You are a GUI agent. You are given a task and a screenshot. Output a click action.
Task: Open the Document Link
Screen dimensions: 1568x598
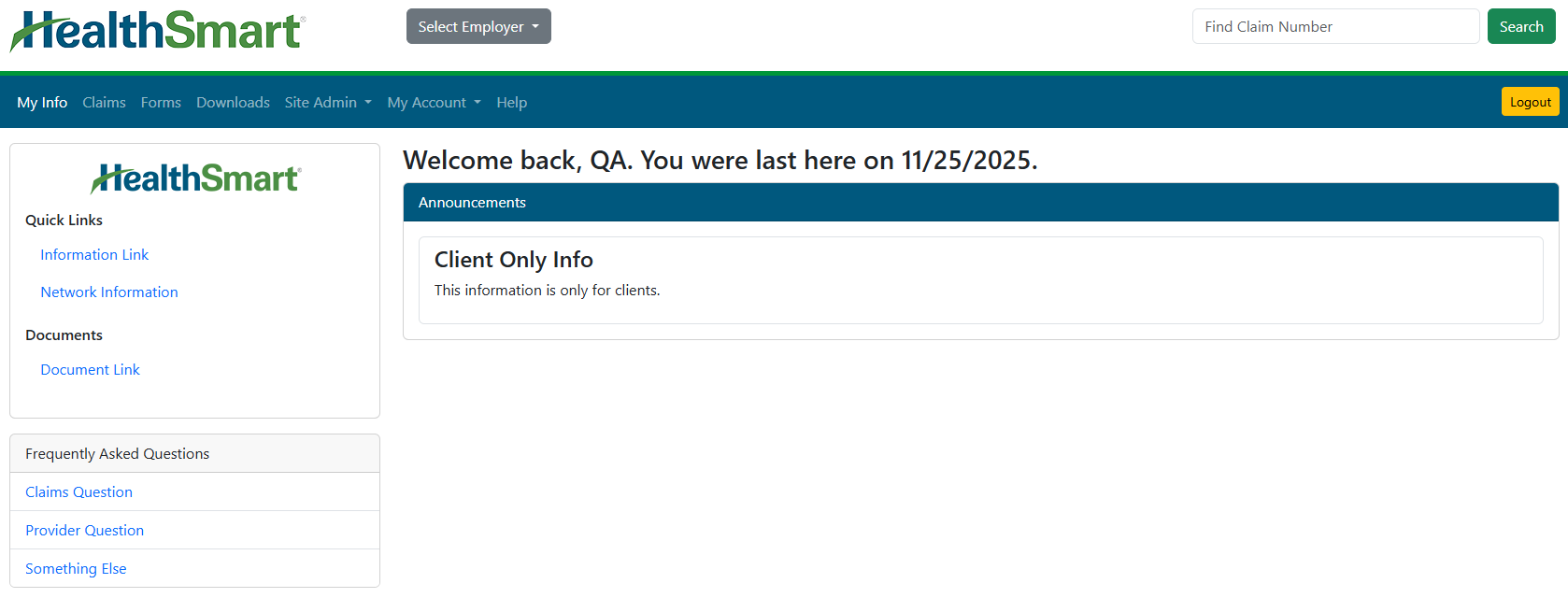(90, 370)
